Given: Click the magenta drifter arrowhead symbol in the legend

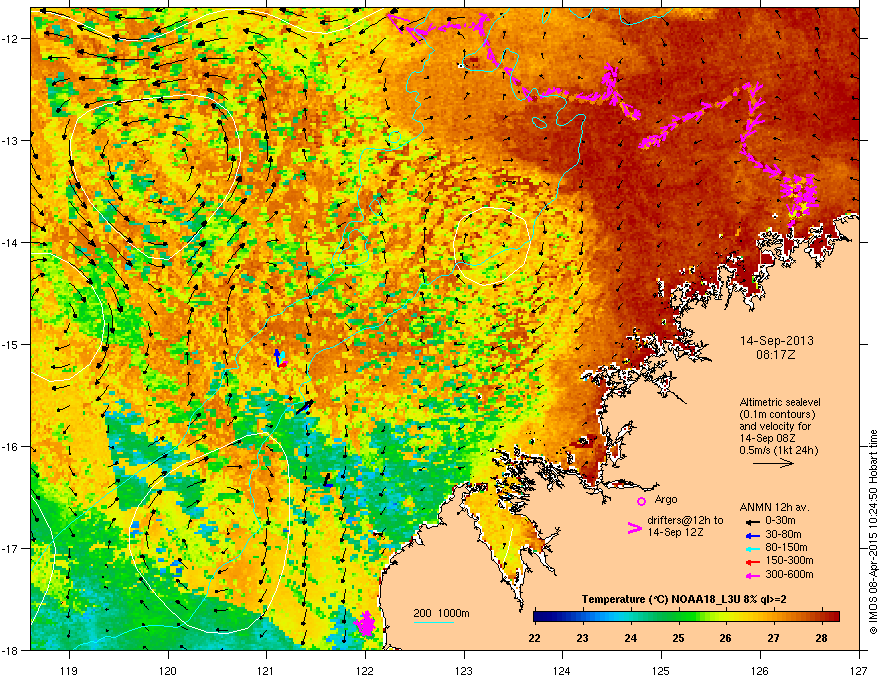Looking at the screenshot, I should coord(634,527).
